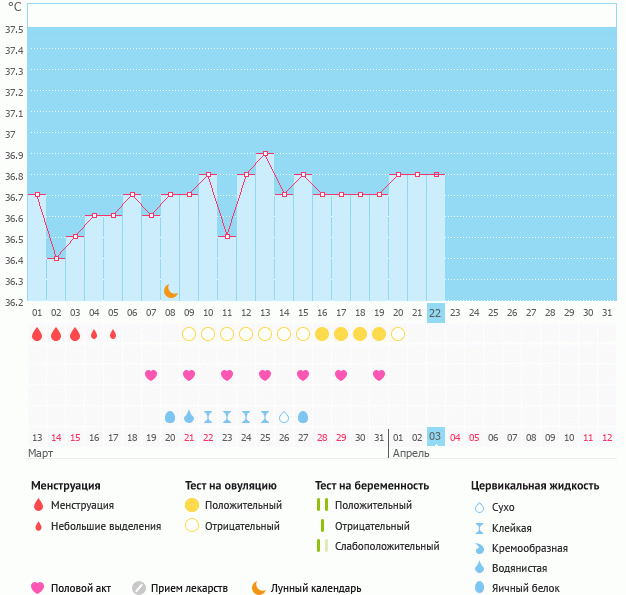
Task: Click the dry cervical fluid drop on day 14
Action: [284, 416]
